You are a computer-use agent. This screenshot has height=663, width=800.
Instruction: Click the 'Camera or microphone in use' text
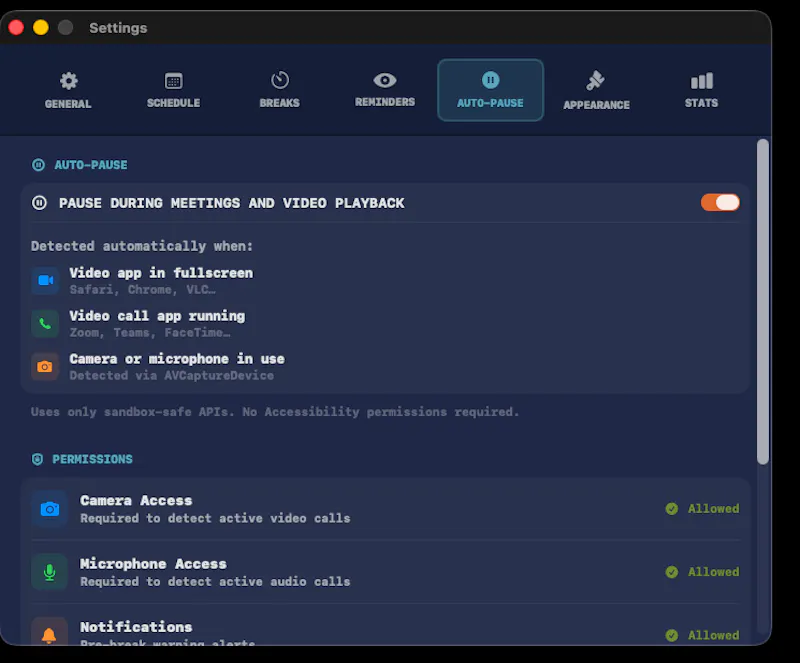point(177,359)
